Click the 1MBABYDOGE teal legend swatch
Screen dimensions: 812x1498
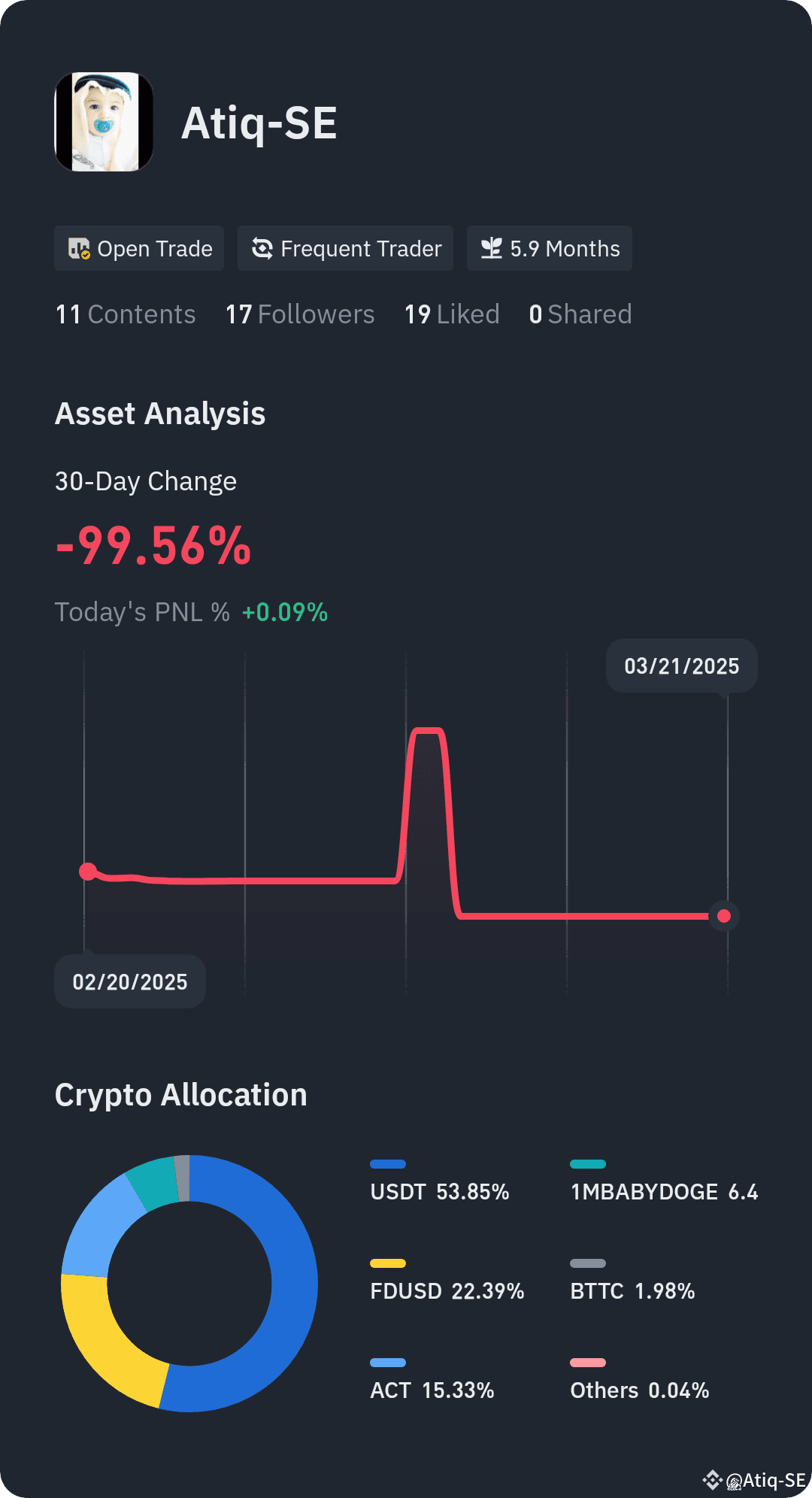(588, 1164)
